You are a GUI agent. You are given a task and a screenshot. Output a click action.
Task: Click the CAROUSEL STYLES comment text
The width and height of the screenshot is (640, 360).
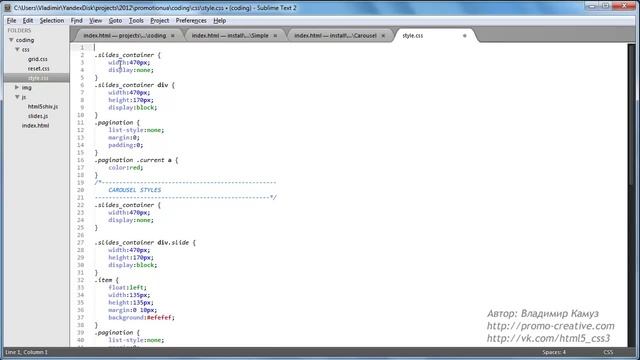pos(135,190)
